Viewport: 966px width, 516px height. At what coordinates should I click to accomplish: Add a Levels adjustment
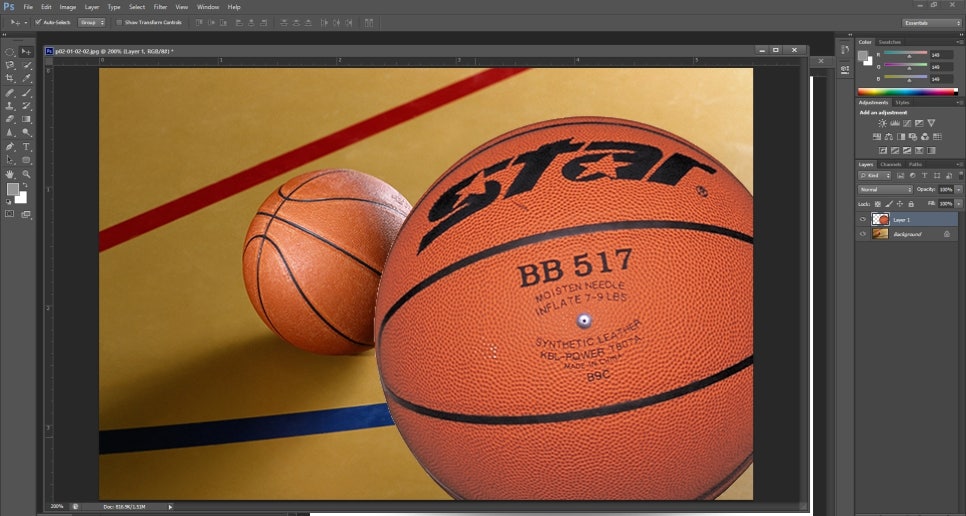tap(895, 123)
